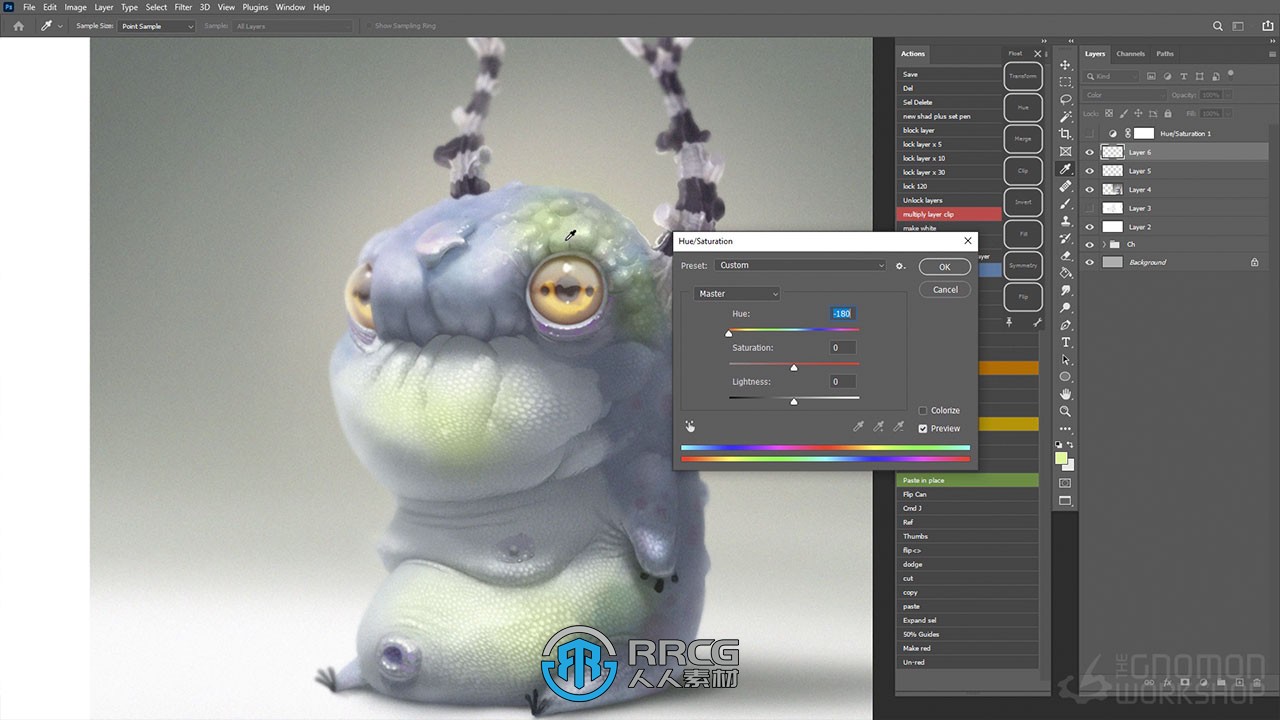Open Hue/Saturation preset options gear

[900, 266]
